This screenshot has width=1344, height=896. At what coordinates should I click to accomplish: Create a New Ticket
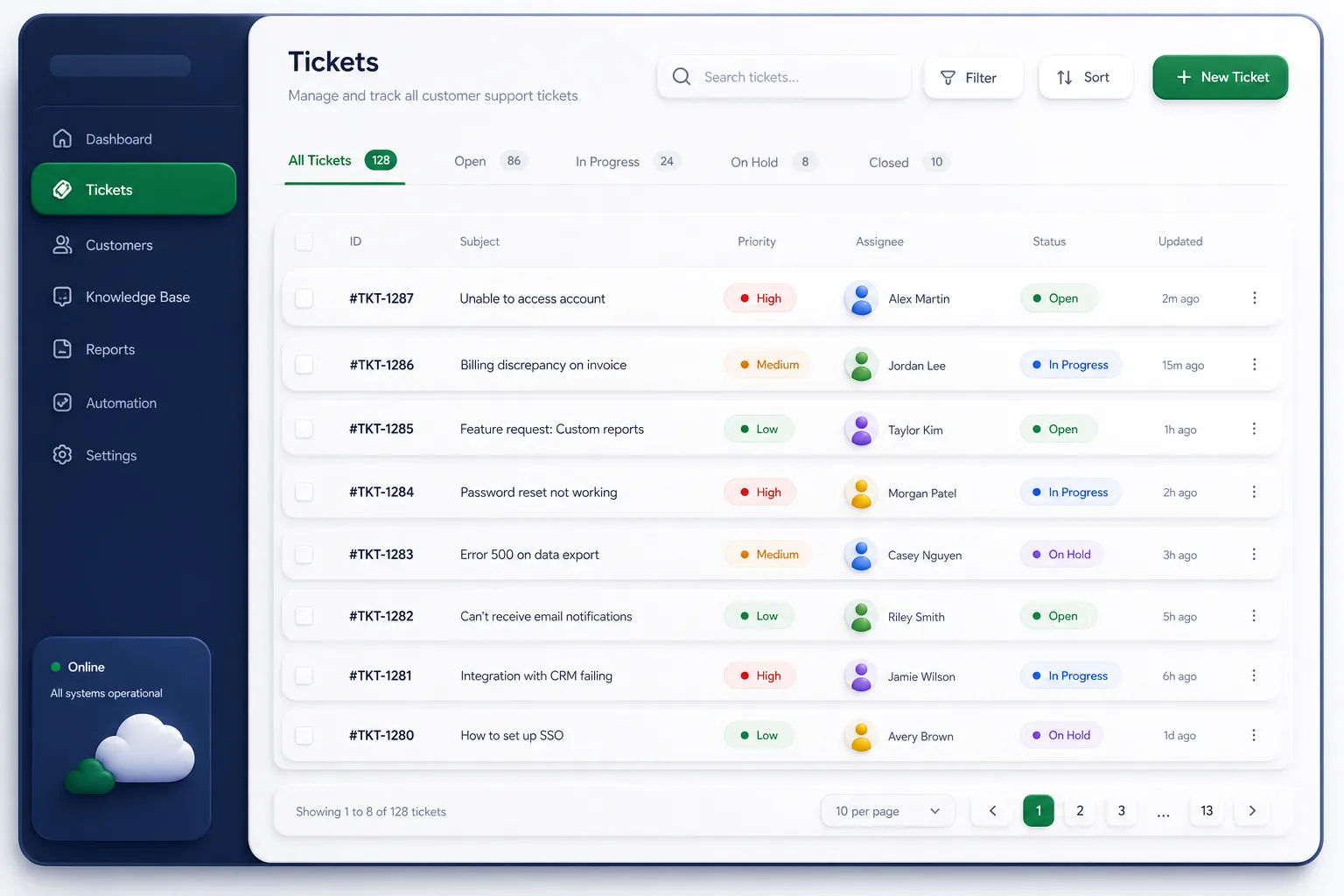click(x=1220, y=77)
